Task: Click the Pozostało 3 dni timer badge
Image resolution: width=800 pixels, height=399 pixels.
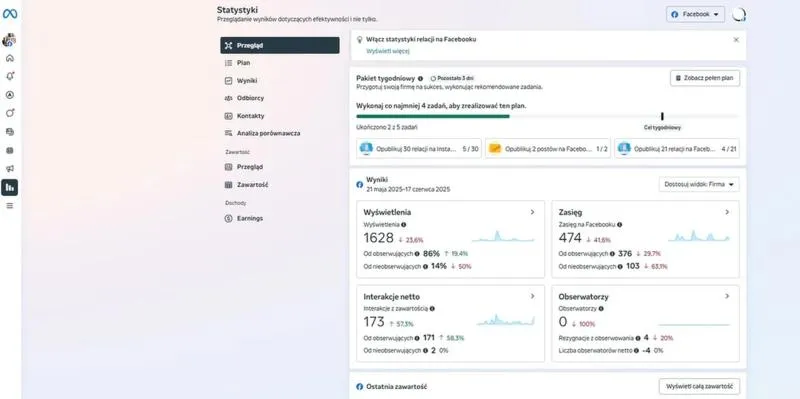Action: [x=452, y=79]
